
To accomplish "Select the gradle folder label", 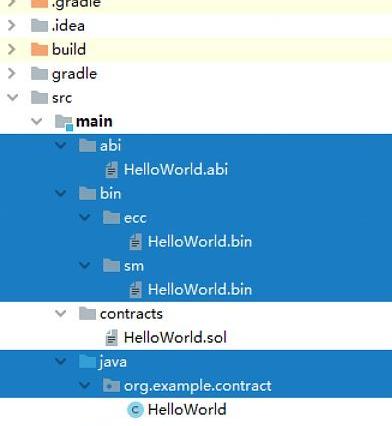I will pos(74,74).
